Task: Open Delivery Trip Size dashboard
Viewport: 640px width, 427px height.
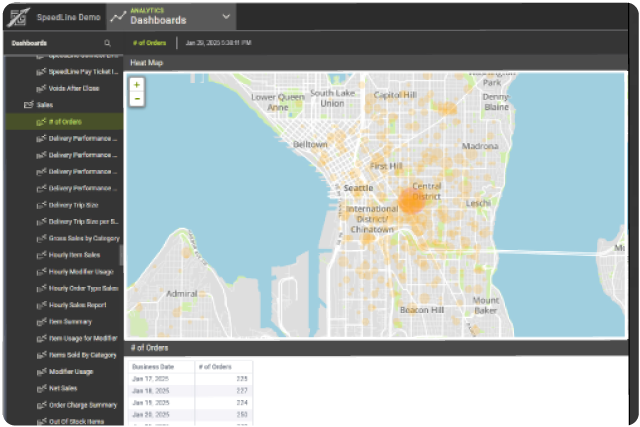Action: (73, 205)
